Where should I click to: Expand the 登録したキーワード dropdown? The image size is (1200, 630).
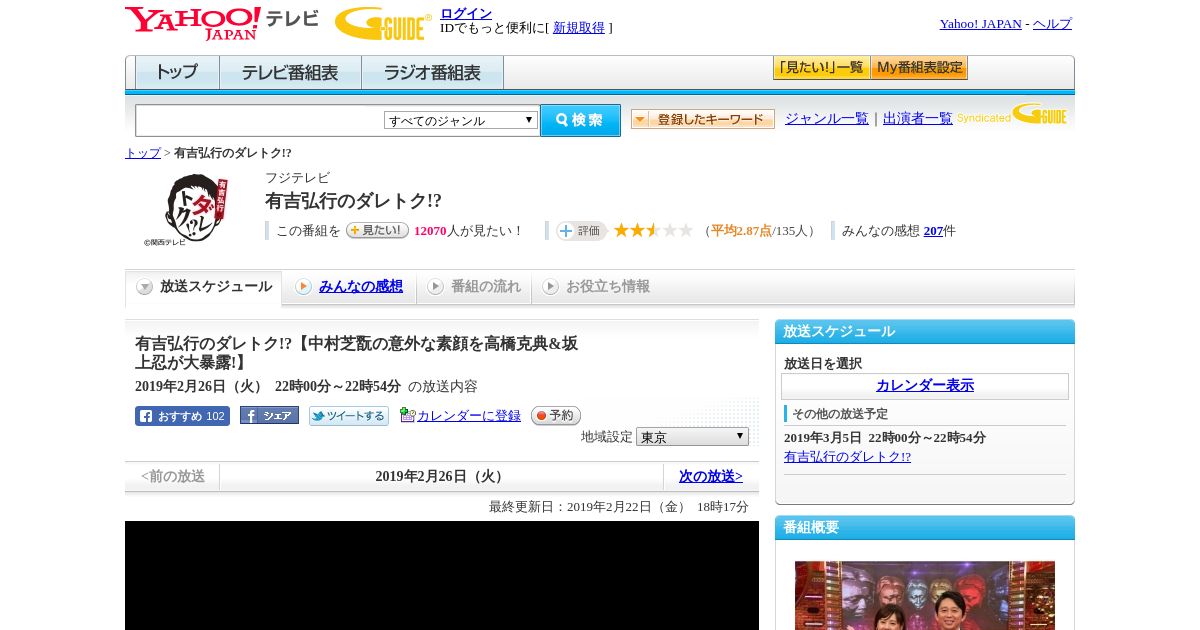click(703, 119)
